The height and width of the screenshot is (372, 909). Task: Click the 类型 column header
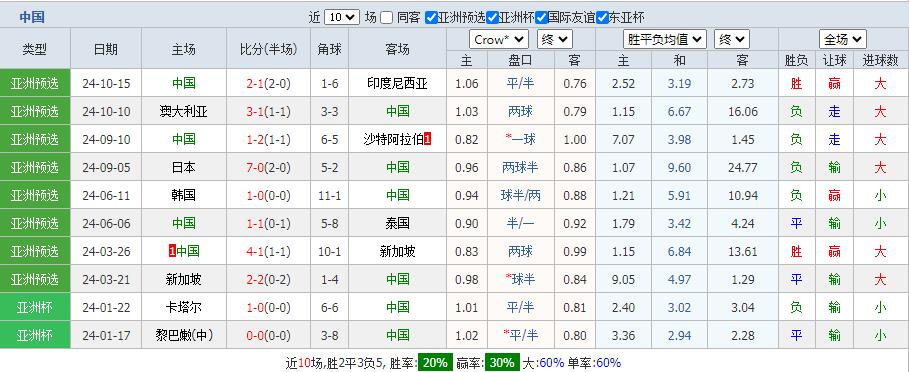(35, 49)
